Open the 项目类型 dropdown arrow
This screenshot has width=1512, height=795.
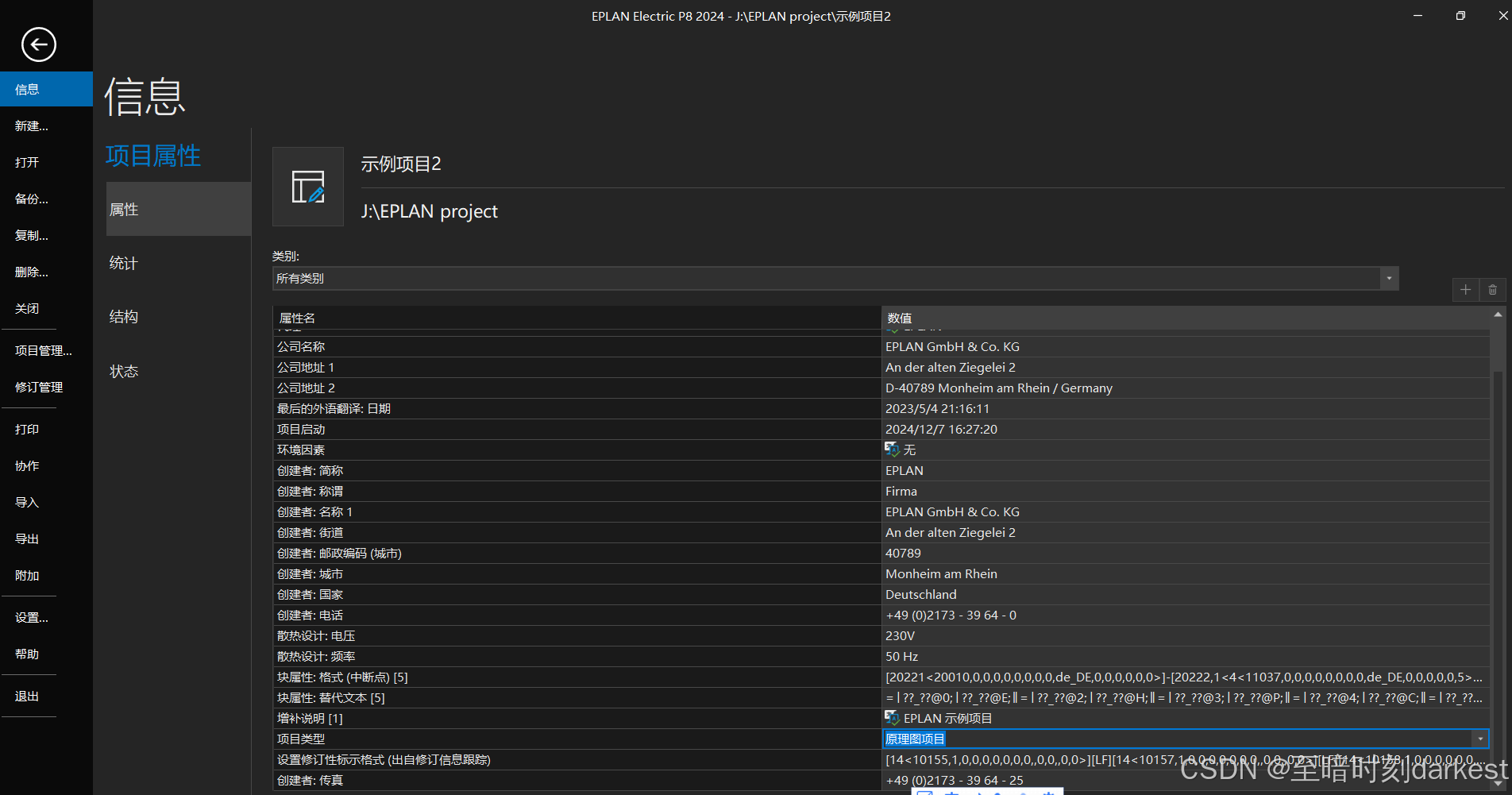[x=1480, y=739]
